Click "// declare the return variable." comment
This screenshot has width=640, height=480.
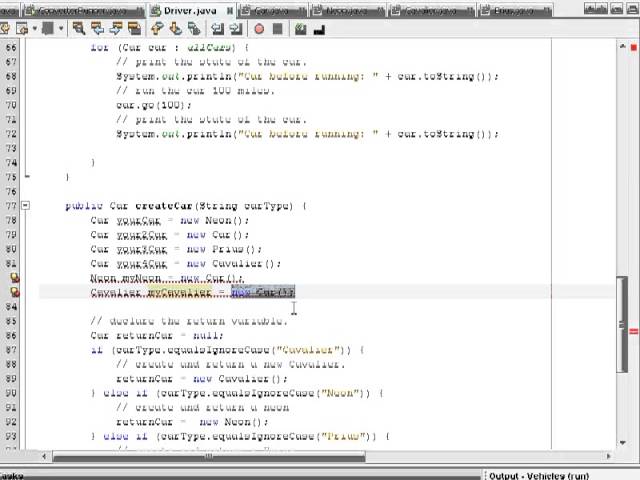click(189, 321)
